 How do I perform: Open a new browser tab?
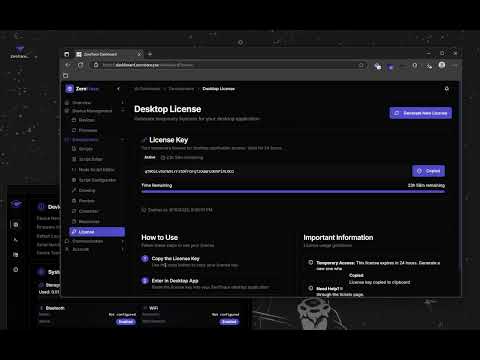tap(150, 54)
